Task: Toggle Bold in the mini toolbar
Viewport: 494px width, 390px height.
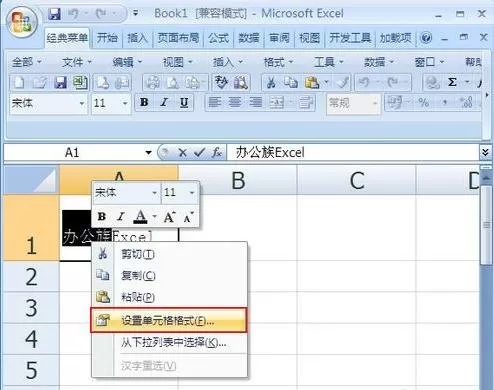Action: point(102,217)
